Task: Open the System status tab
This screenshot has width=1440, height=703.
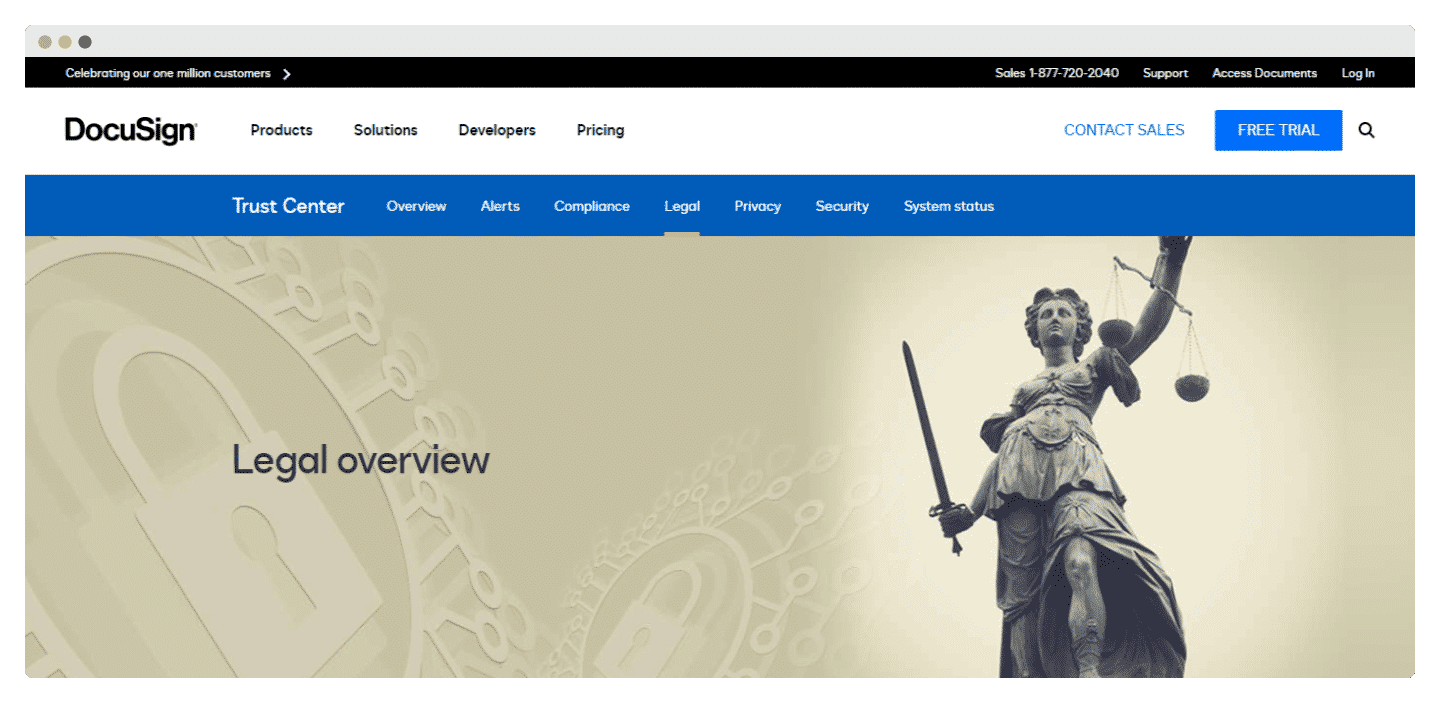Action: pyautogui.click(x=949, y=206)
